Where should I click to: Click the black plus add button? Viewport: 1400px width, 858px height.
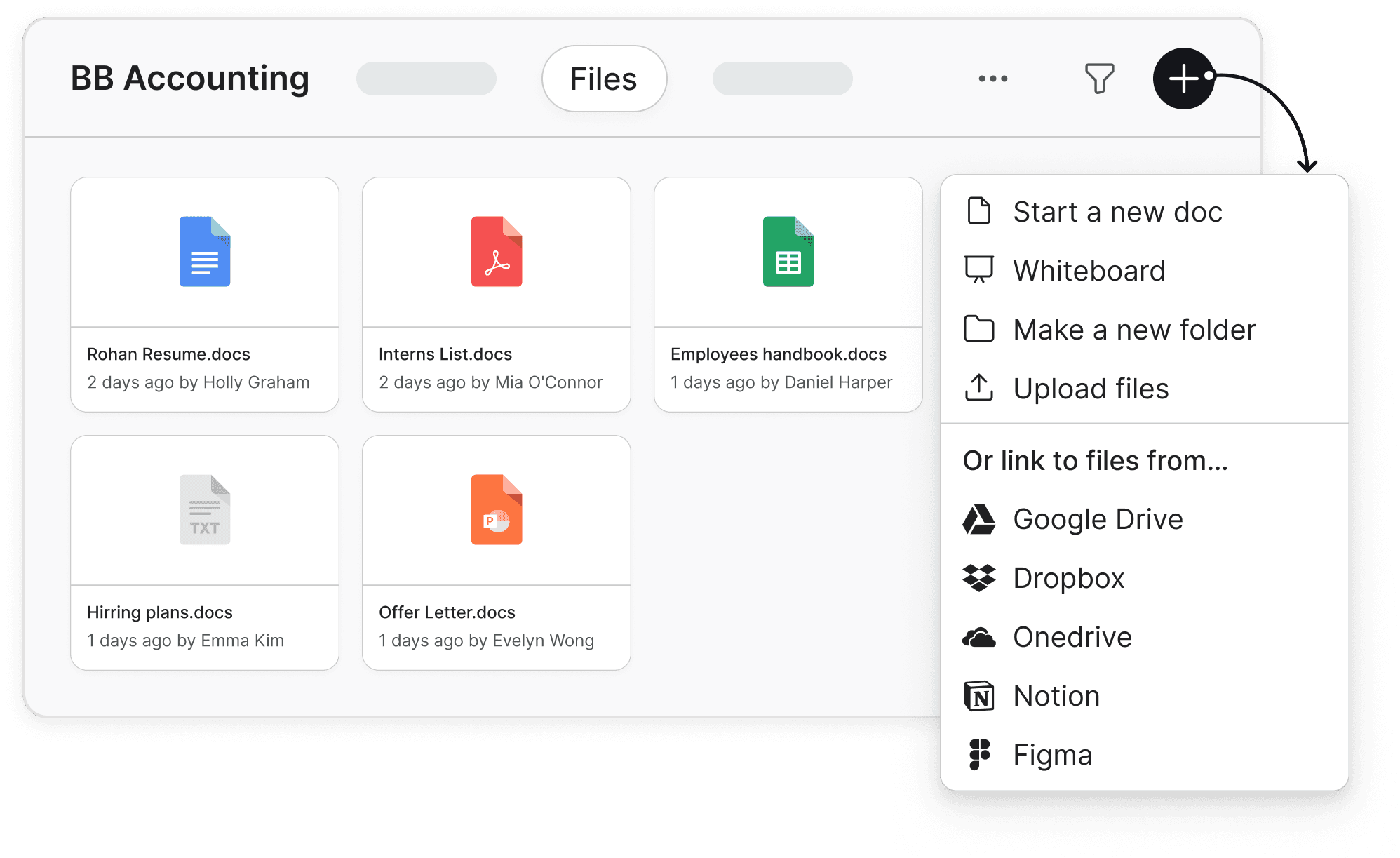click(x=1183, y=79)
